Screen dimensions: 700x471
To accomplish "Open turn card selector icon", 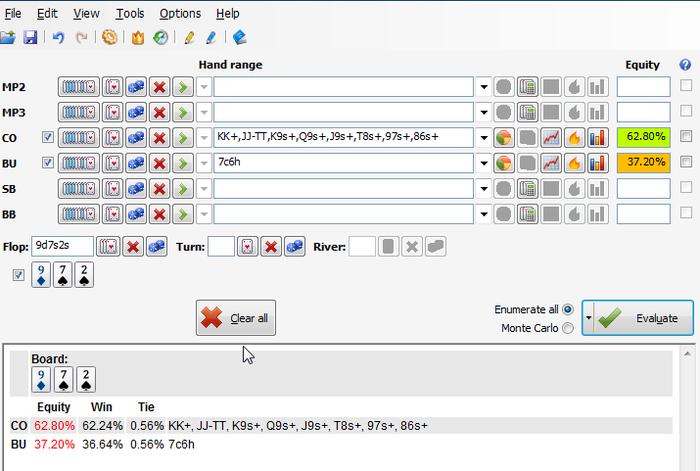I will [247, 246].
